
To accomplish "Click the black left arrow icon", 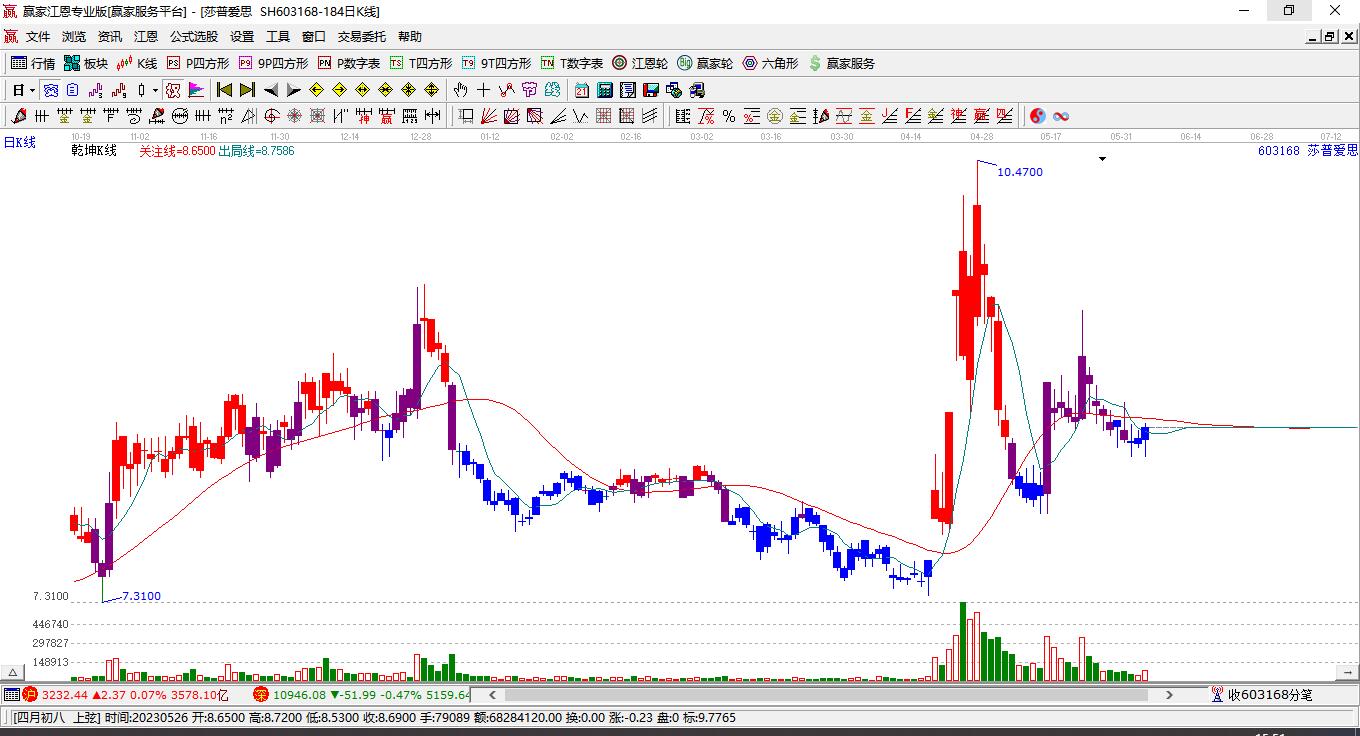I will (x=271, y=90).
